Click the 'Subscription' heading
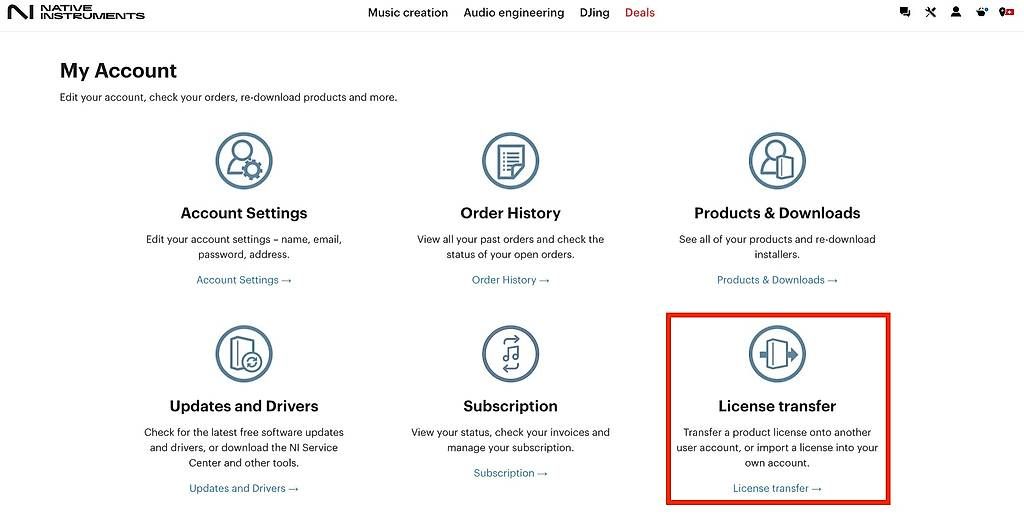The image size is (1024, 519). 511,406
